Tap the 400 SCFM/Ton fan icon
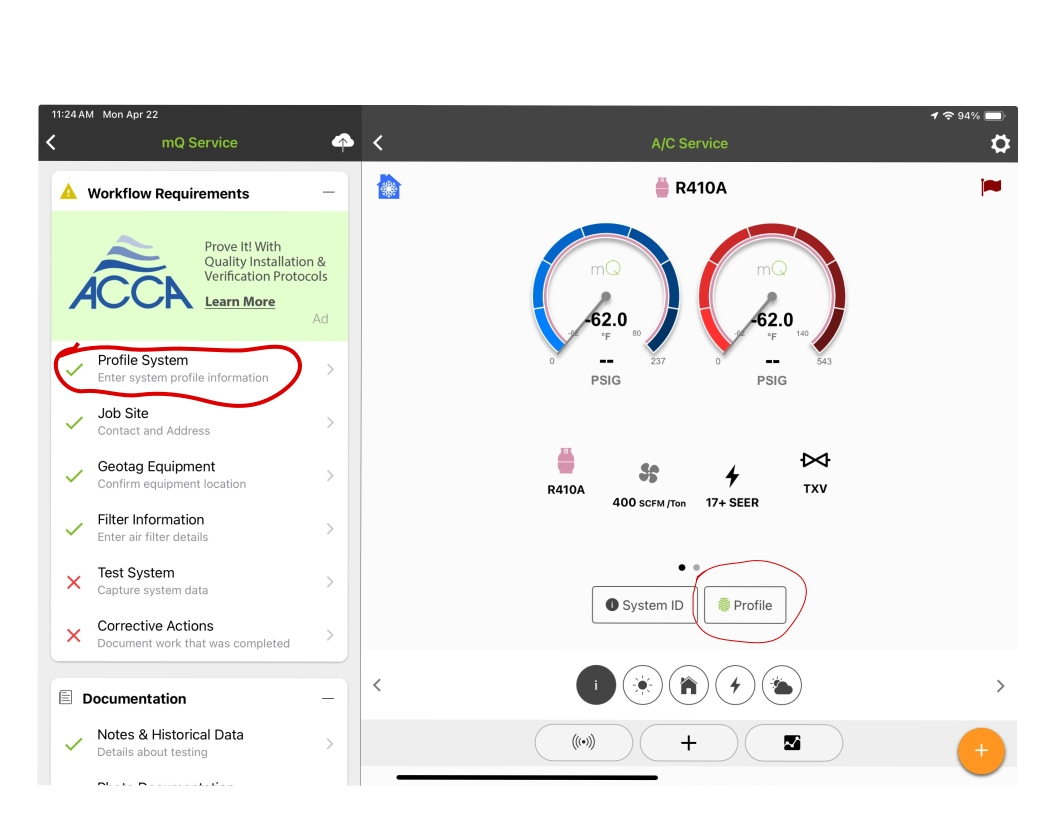 [x=649, y=473]
